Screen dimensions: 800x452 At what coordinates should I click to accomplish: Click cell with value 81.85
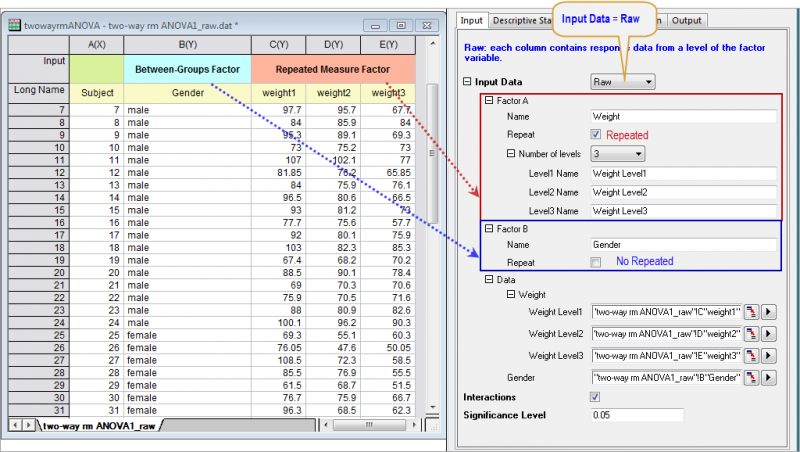(x=279, y=172)
